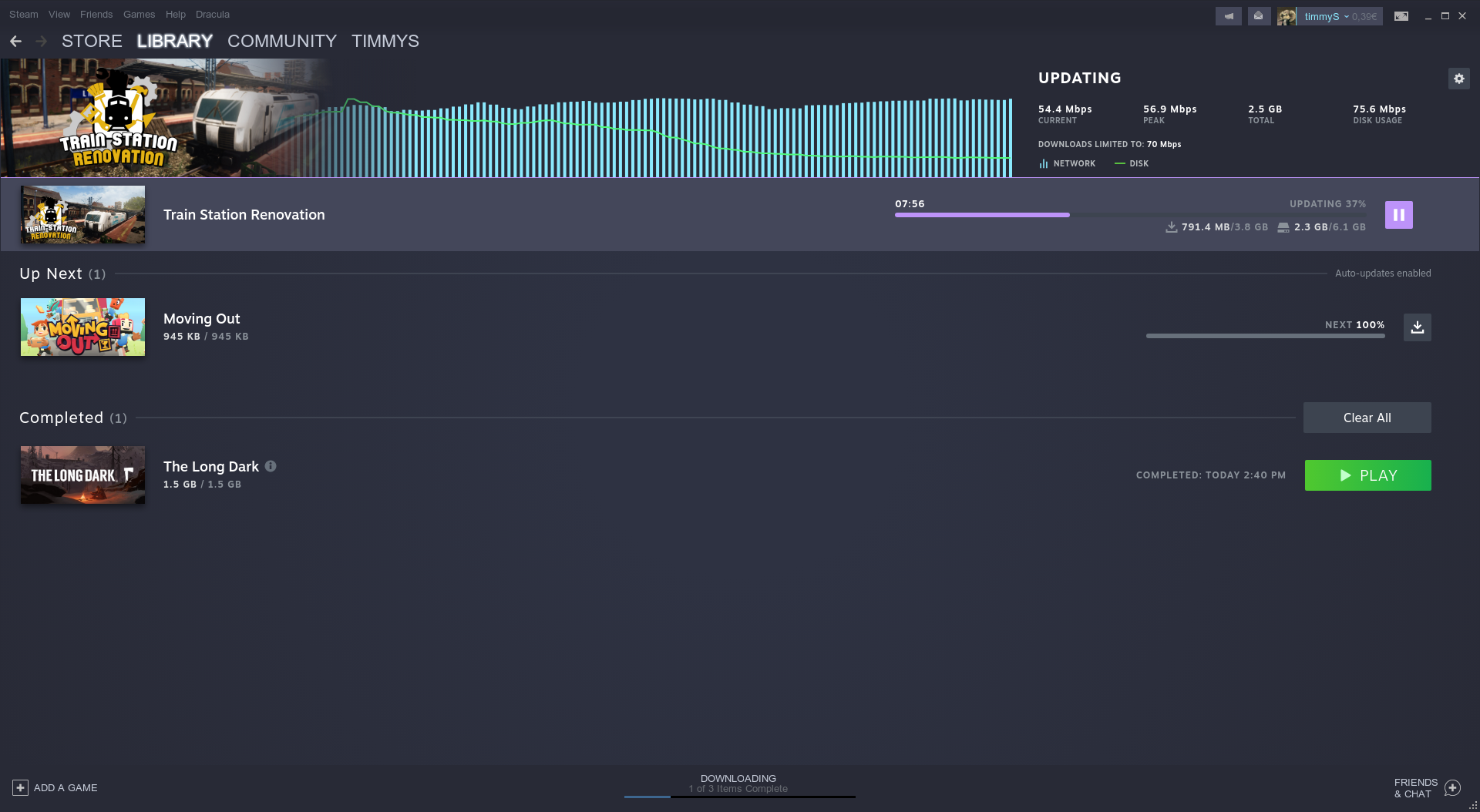Click the 54.4 Mbps current speed

coord(1065,109)
